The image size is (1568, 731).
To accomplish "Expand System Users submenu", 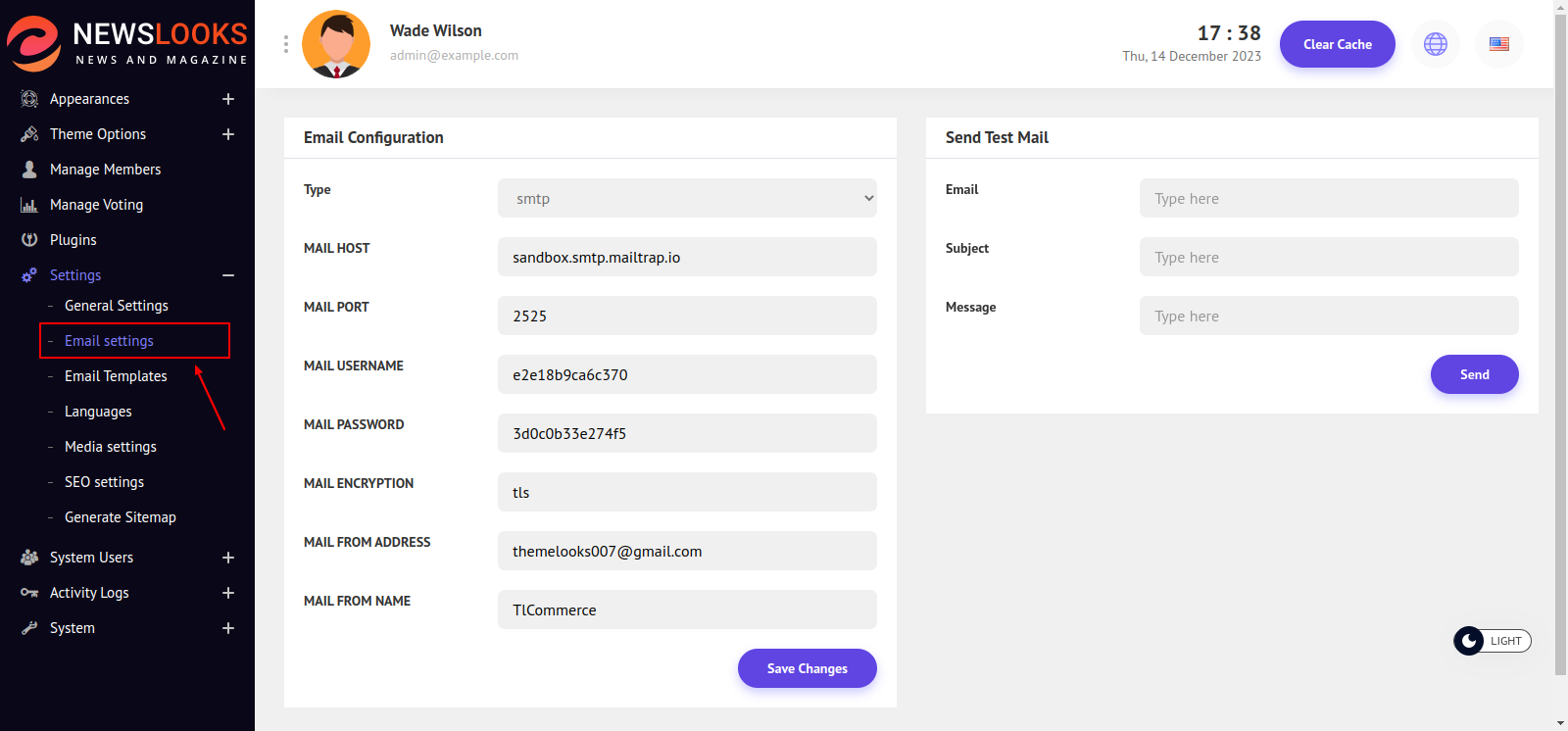I will click(x=228, y=558).
